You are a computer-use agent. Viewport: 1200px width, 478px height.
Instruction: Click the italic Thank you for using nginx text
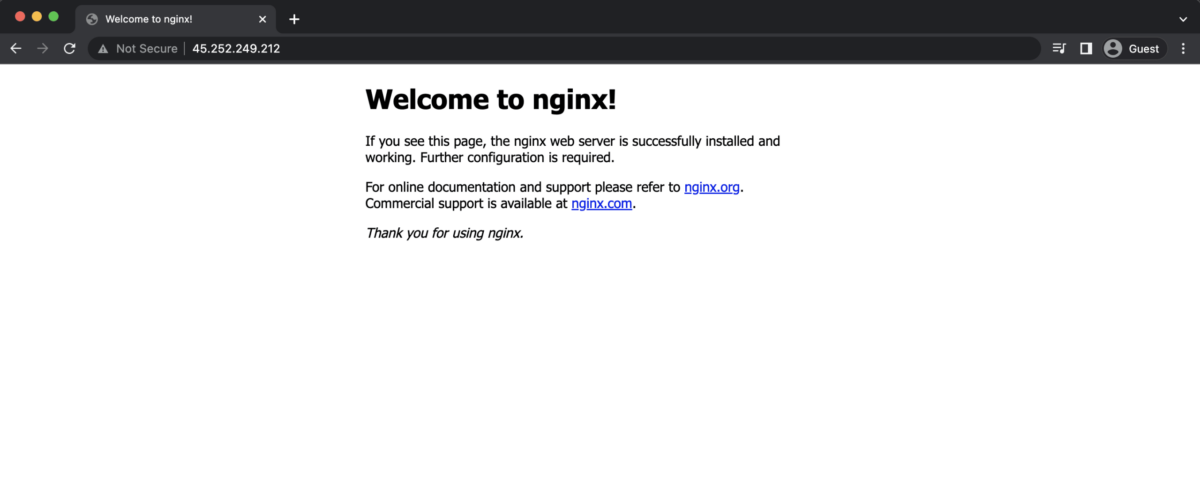[444, 233]
